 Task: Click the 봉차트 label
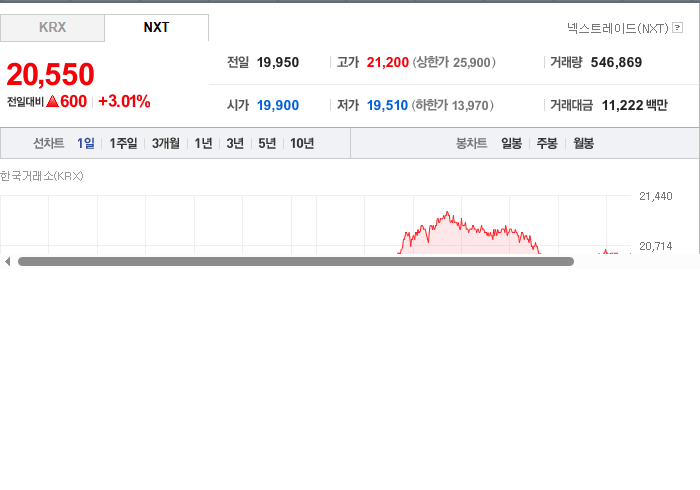click(471, 143)
